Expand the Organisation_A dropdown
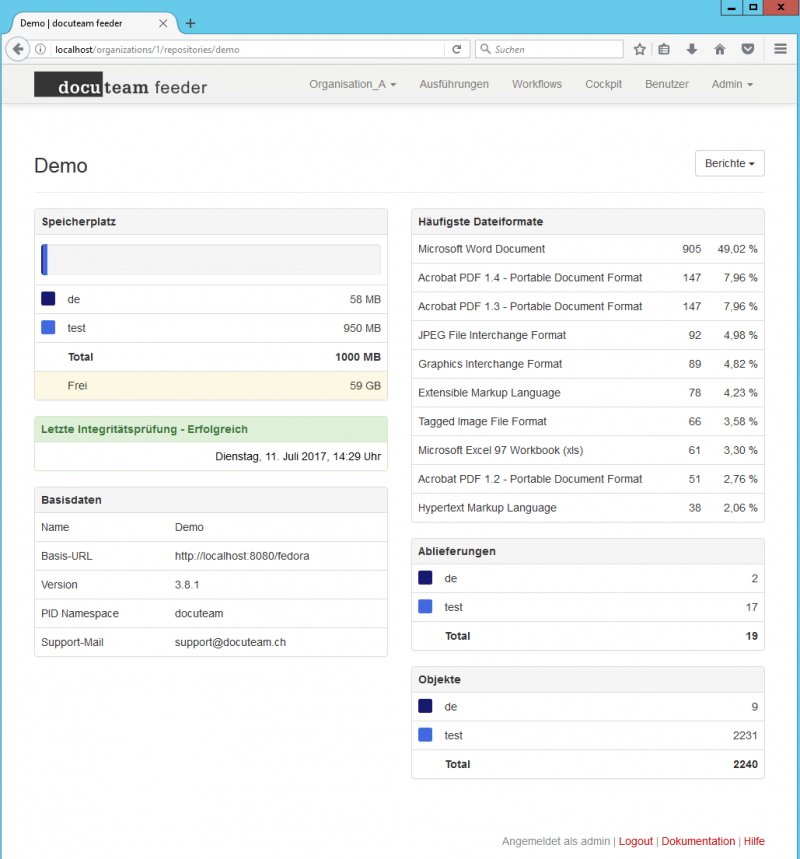This screenshot has width=800, height=859. [x=352, y=84]
